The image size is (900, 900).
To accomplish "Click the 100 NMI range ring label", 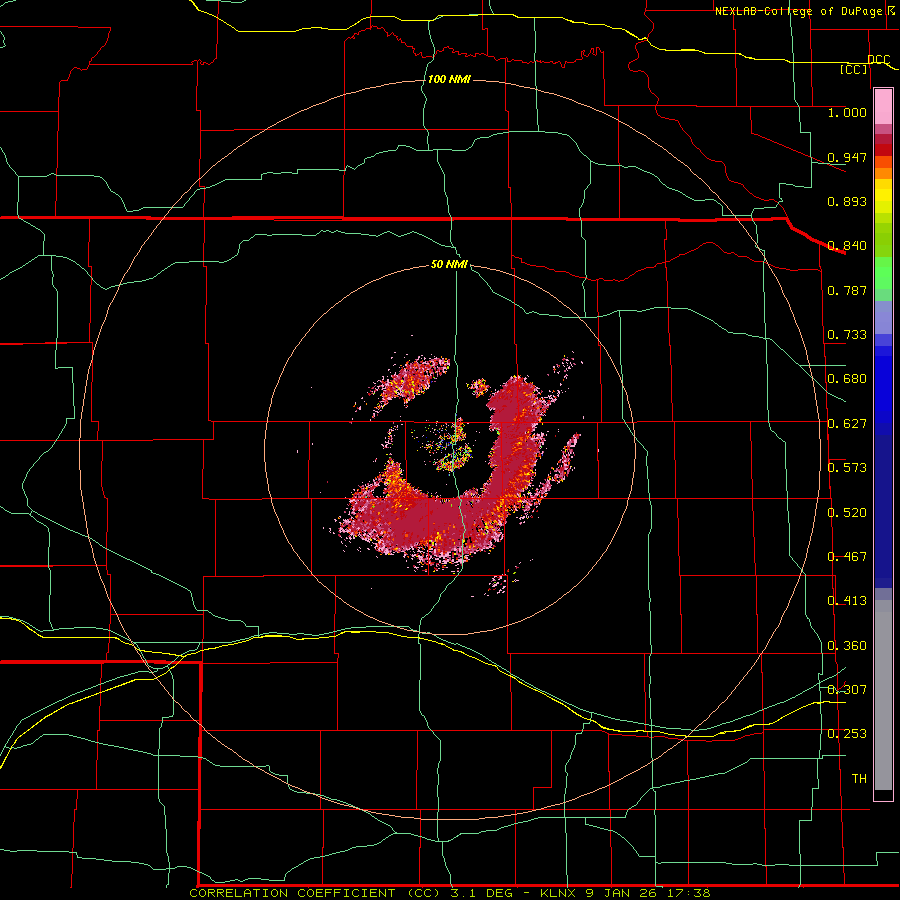I will pos(449,79).
